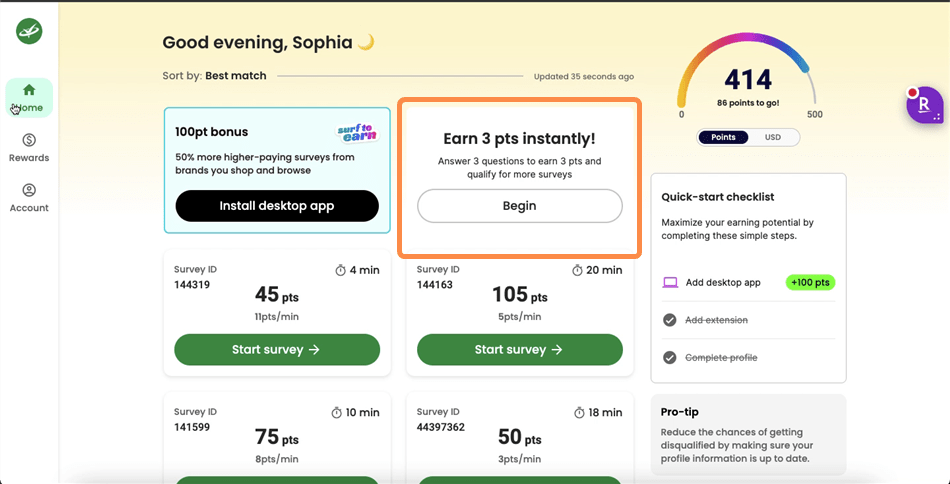Screen dimensions: 950x484
Task: Click the timer icon on 18 min survey
Action: point(579,413)
